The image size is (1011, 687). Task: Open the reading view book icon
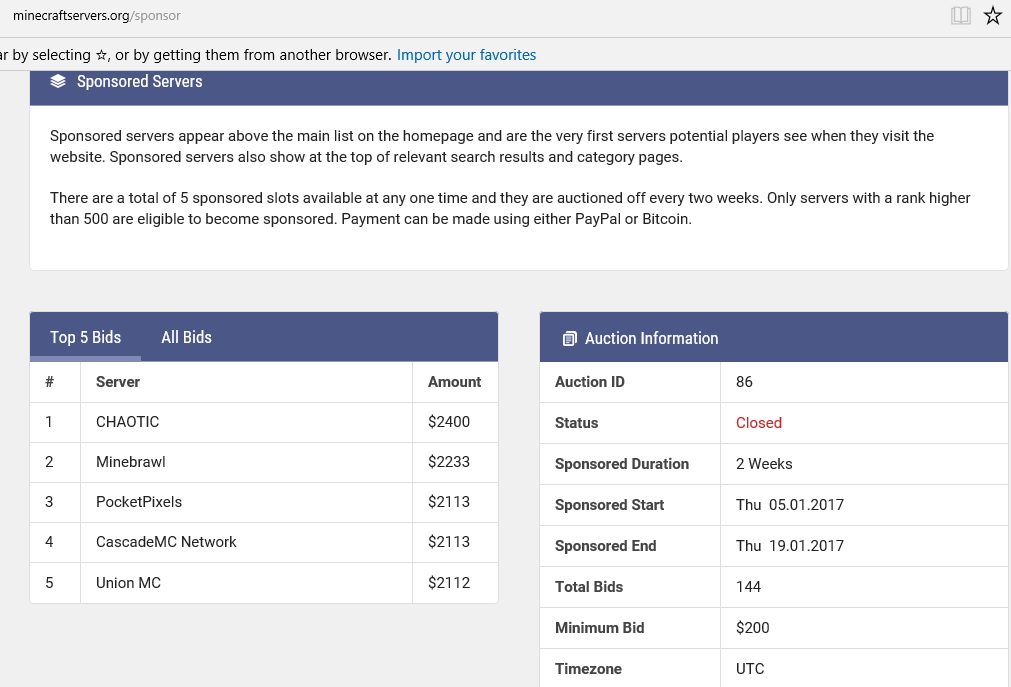coord(961,16)
